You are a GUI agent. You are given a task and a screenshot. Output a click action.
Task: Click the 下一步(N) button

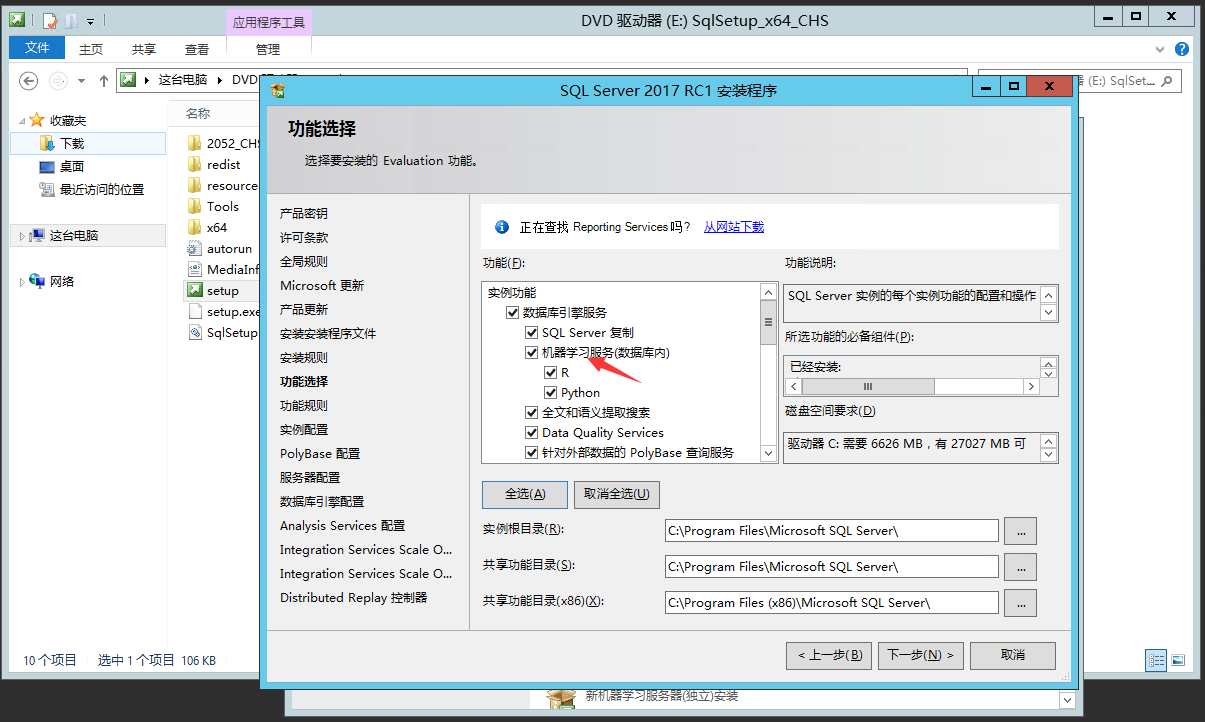point(920,655)
